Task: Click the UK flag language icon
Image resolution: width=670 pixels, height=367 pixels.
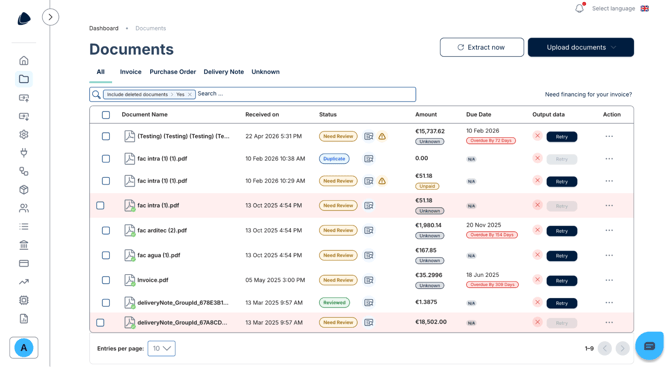Action: pos(644,9)
